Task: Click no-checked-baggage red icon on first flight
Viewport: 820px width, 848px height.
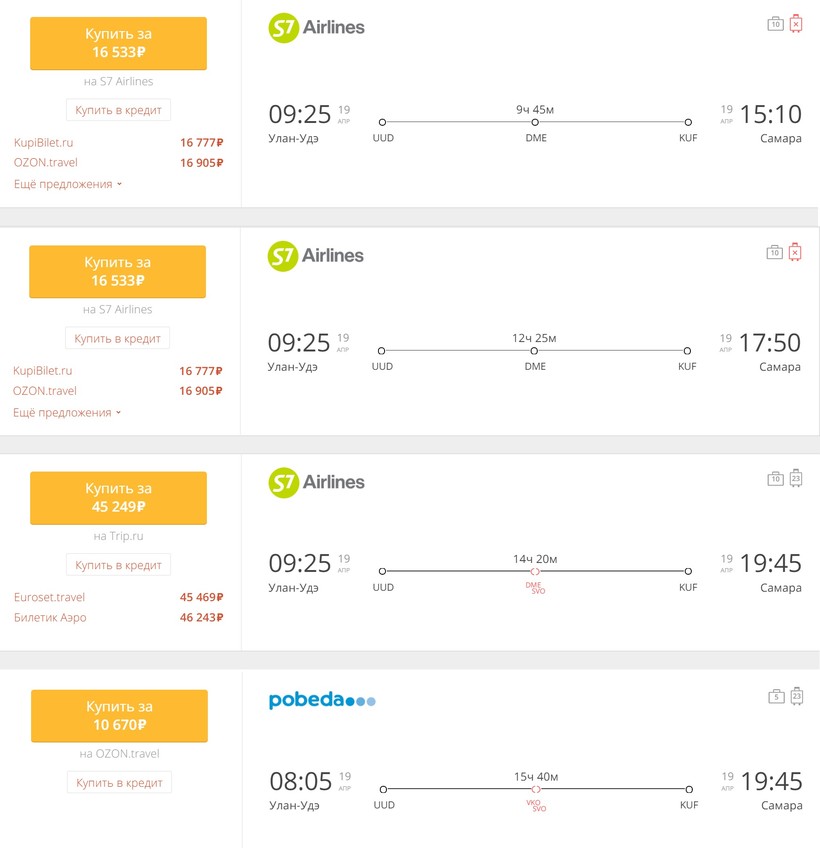Action: coord(796,24)
